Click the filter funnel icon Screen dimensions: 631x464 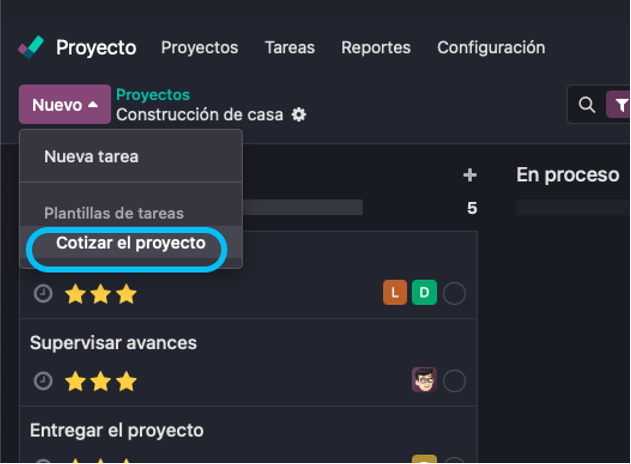point(621,105)
